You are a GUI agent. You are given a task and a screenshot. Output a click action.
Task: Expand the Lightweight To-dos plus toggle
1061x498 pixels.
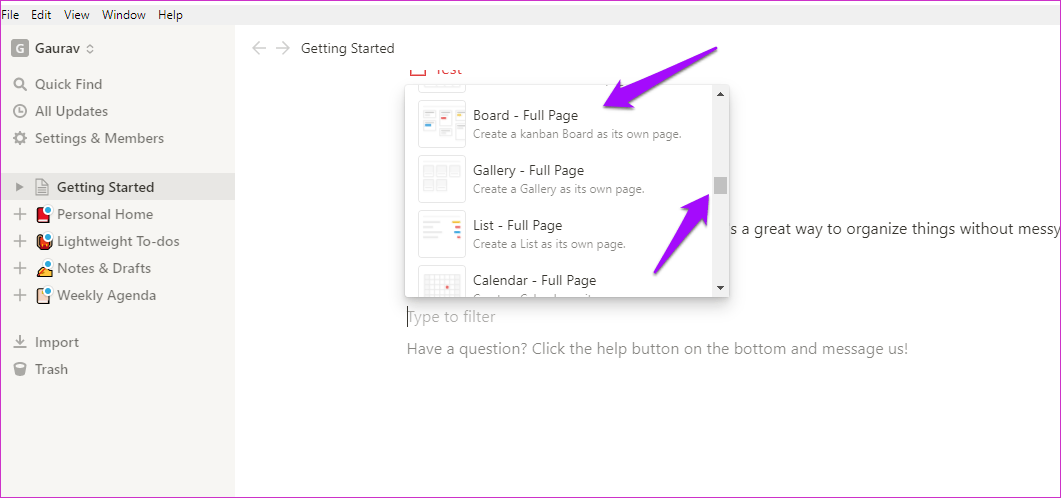tap(20, 242)
